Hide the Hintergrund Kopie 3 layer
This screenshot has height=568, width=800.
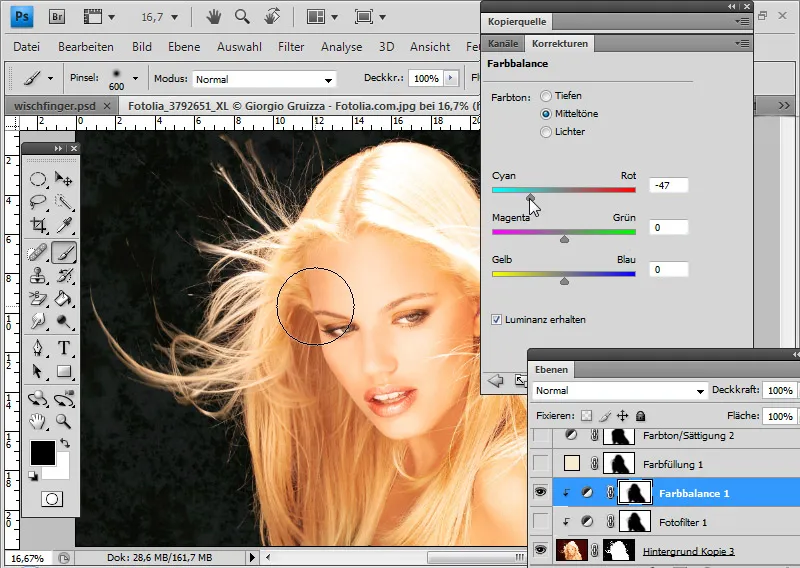pyautogui.click(x=541, y=550)
